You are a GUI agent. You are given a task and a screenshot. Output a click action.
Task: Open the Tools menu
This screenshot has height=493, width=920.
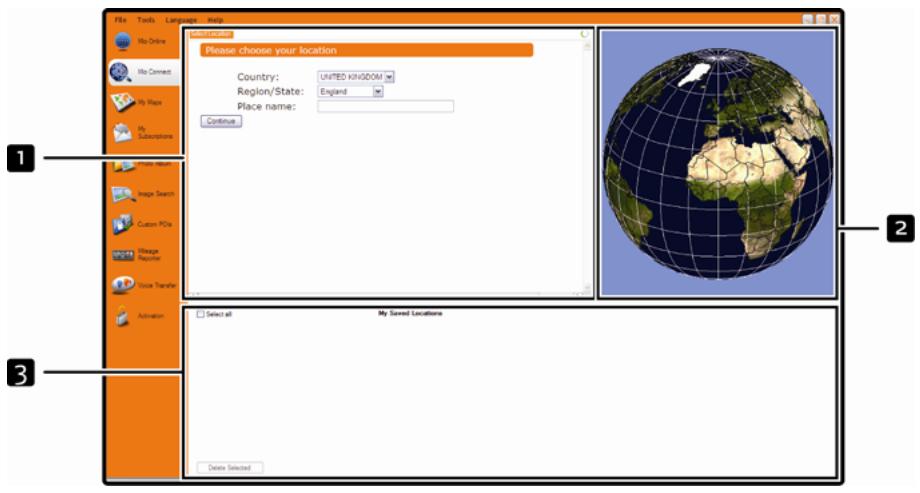(x=146, y=20)
